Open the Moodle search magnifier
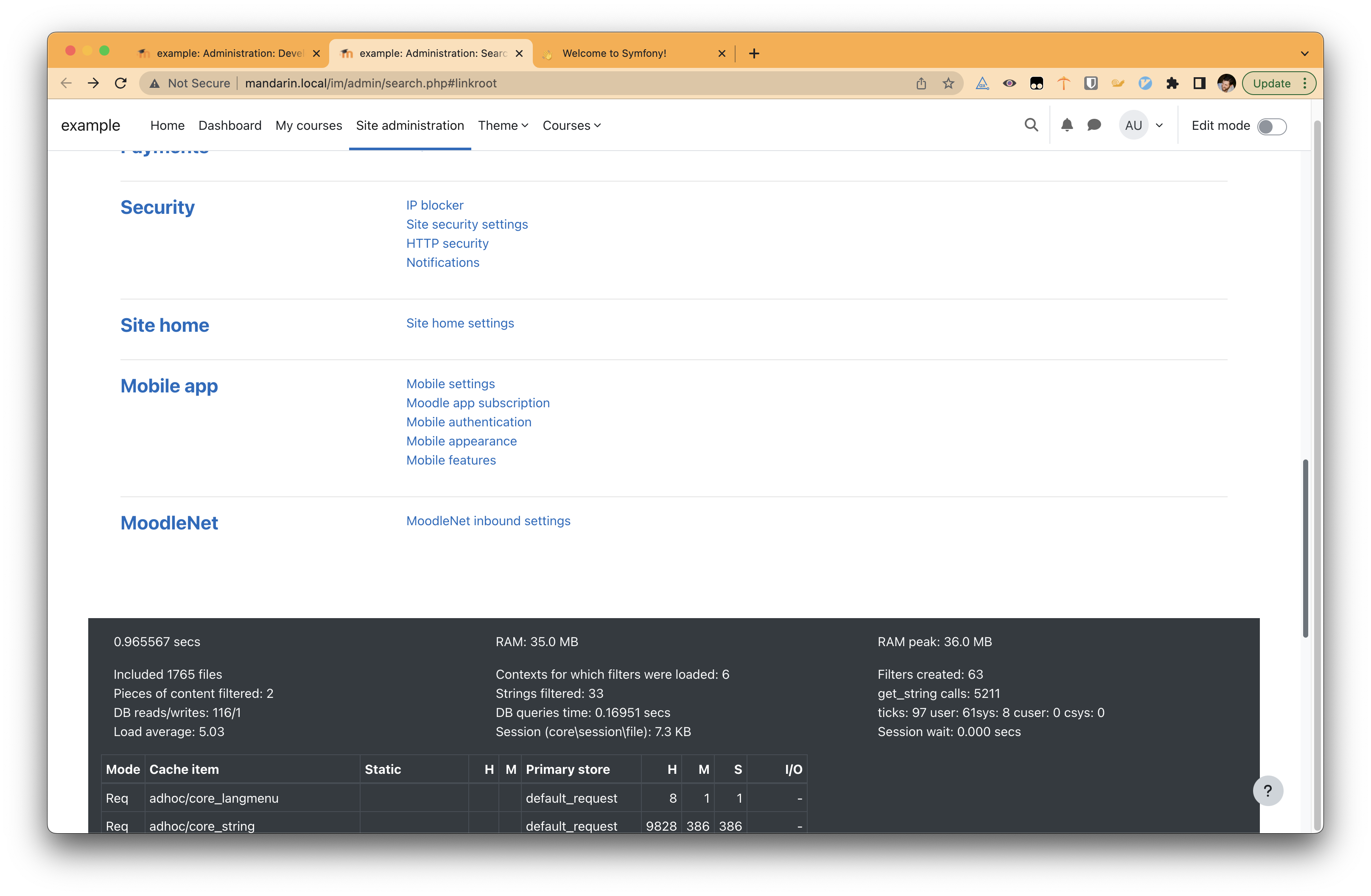The width and height of the screenshot is (1371, 896). click(x=1031, y=125)
